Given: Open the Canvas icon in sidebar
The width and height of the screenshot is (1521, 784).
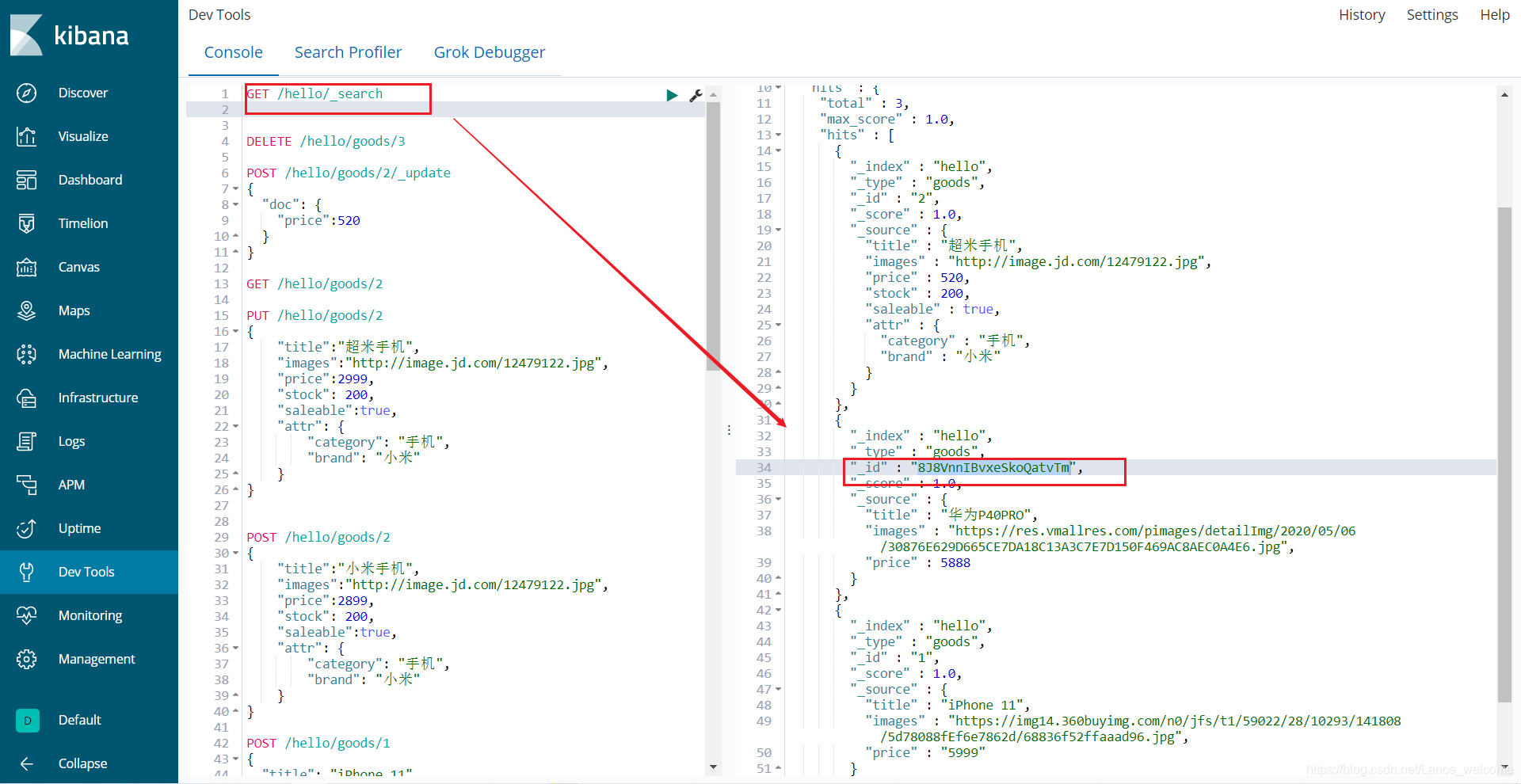Looking at the screenshot, I should pos(26,267).
